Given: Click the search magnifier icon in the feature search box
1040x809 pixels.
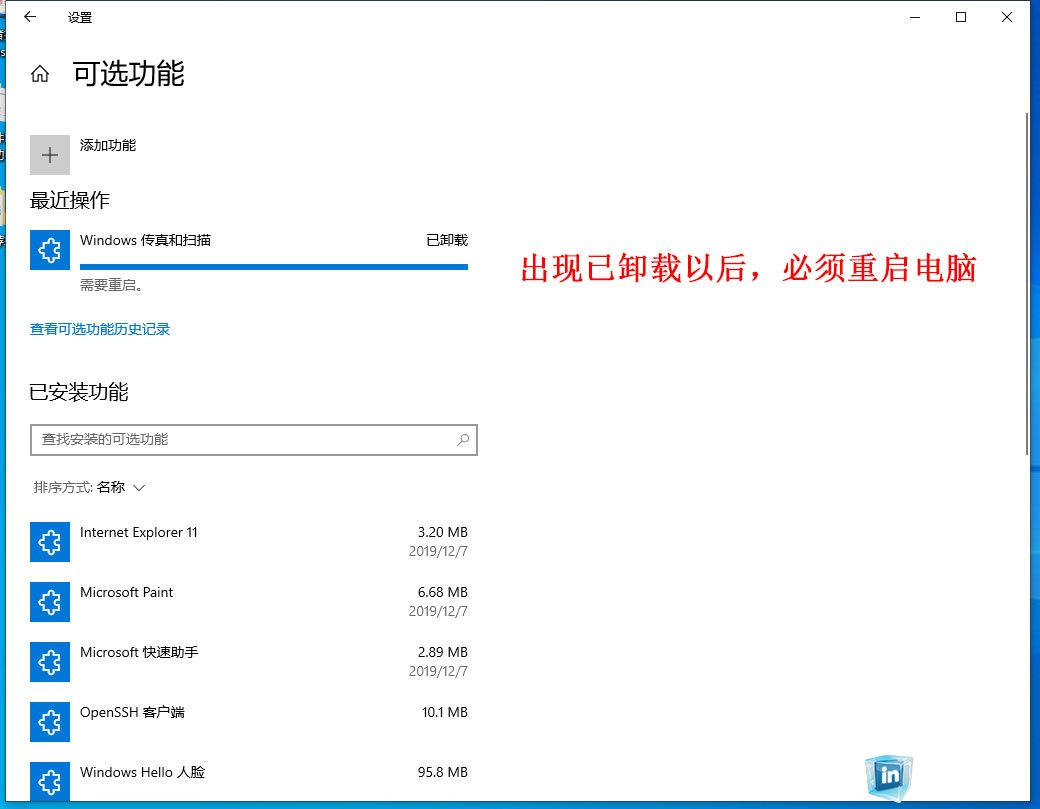Looking at the screenshot, I should tap(463, 440).
